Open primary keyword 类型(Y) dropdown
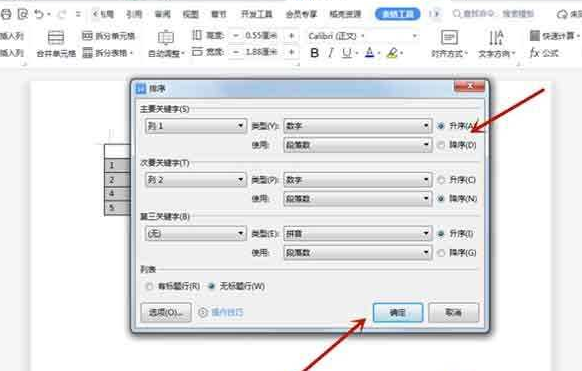 [357, 126]
